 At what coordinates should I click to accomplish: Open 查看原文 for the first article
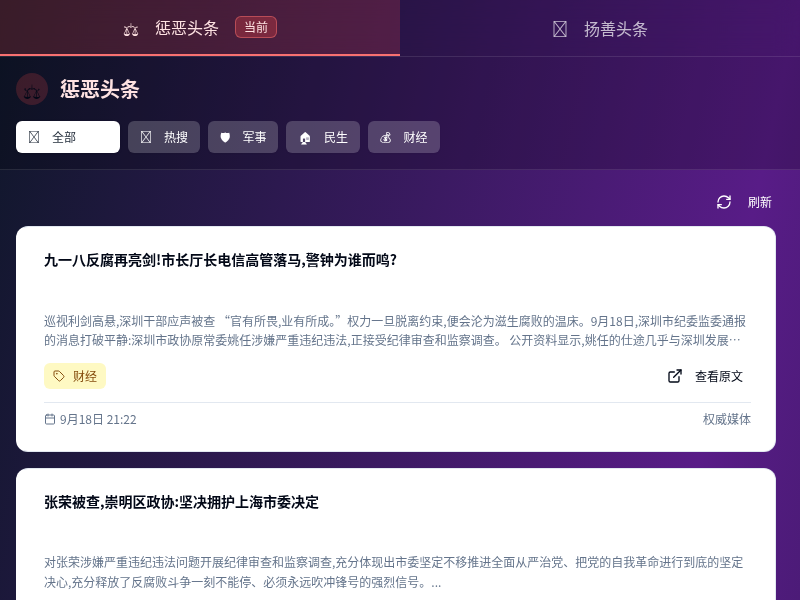coord(718,376)
